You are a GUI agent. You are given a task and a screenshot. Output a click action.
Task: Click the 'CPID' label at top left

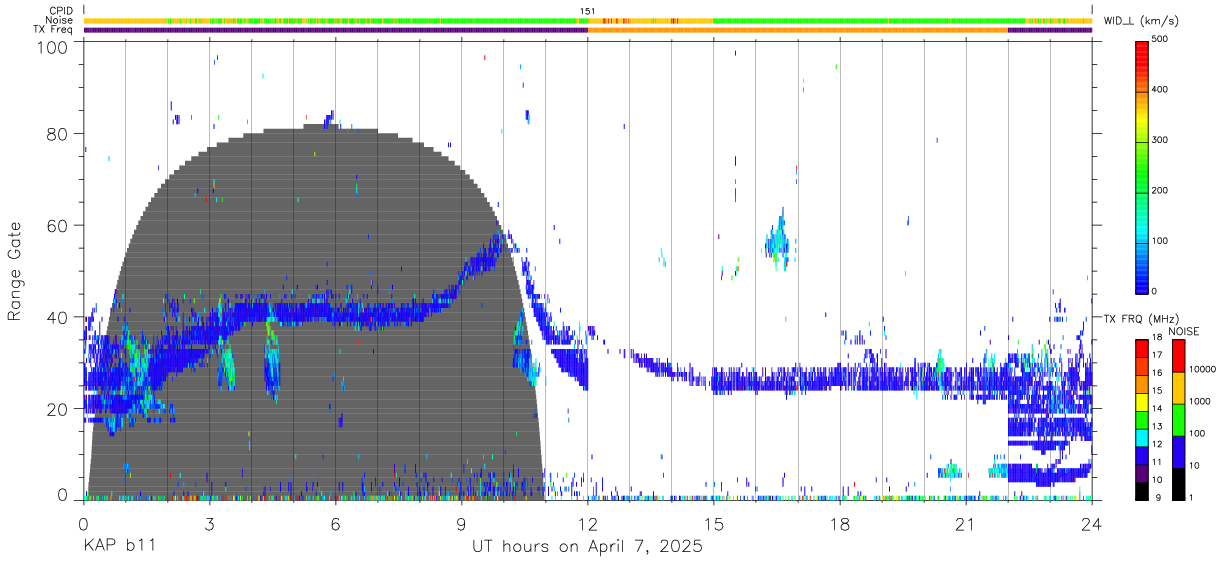pos(60,11)
